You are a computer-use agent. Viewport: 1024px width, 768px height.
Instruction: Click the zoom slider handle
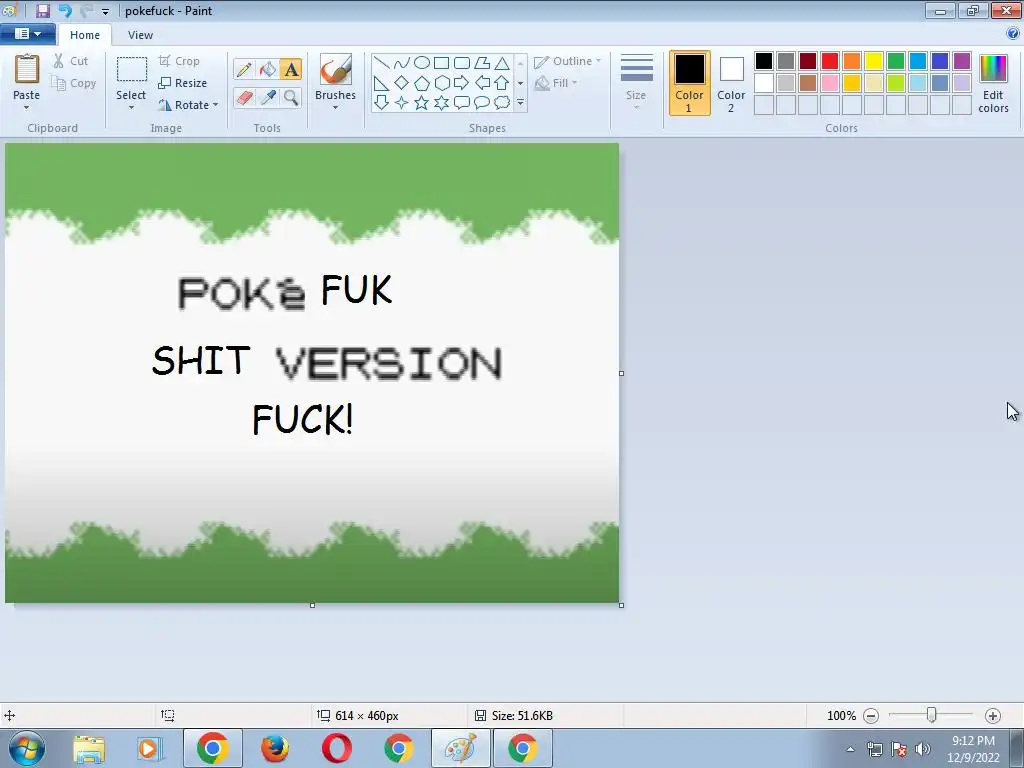click(932, 715)
